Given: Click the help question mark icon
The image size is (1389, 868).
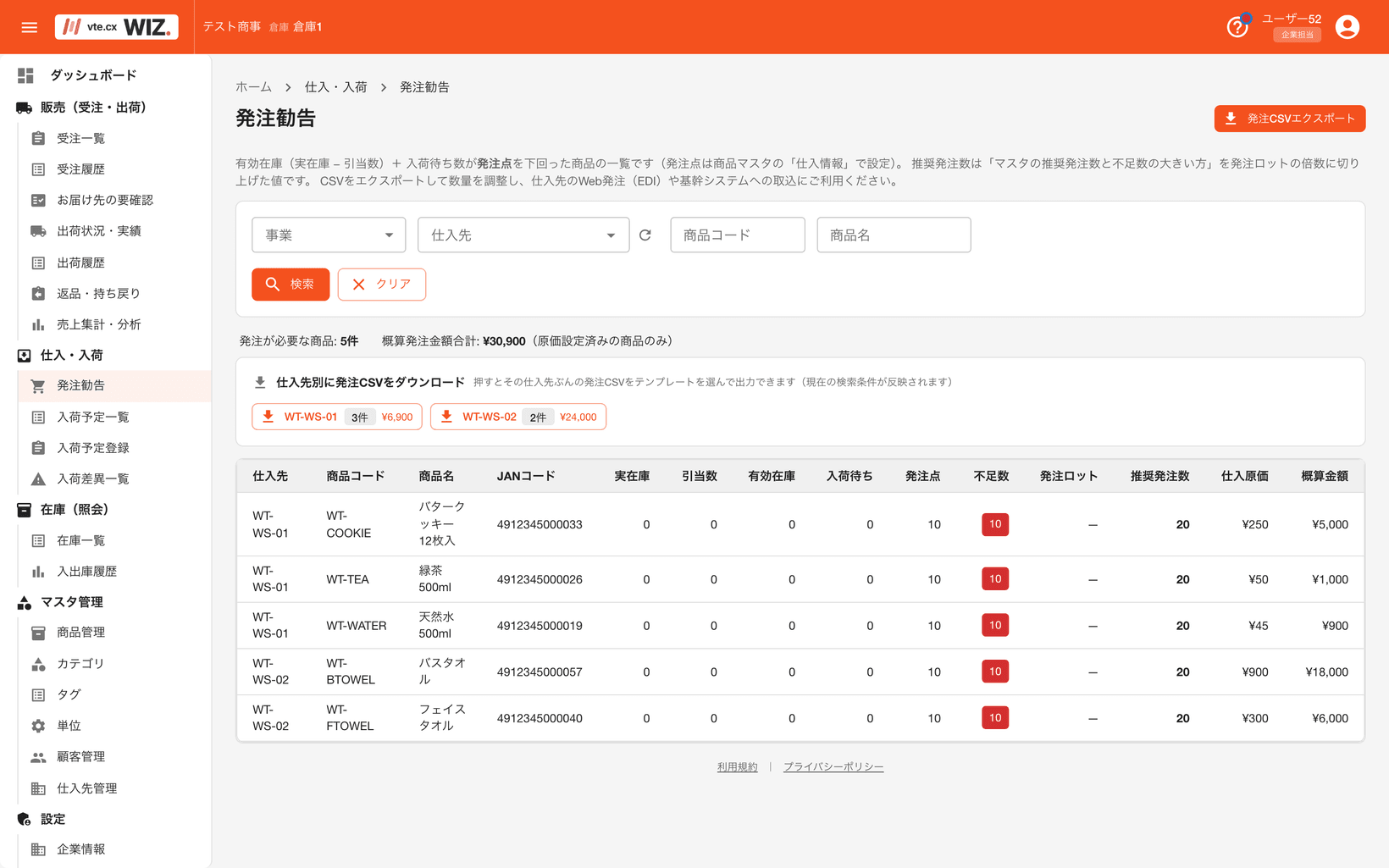Looking at the screenshot, I should [x=1237, y=27].
